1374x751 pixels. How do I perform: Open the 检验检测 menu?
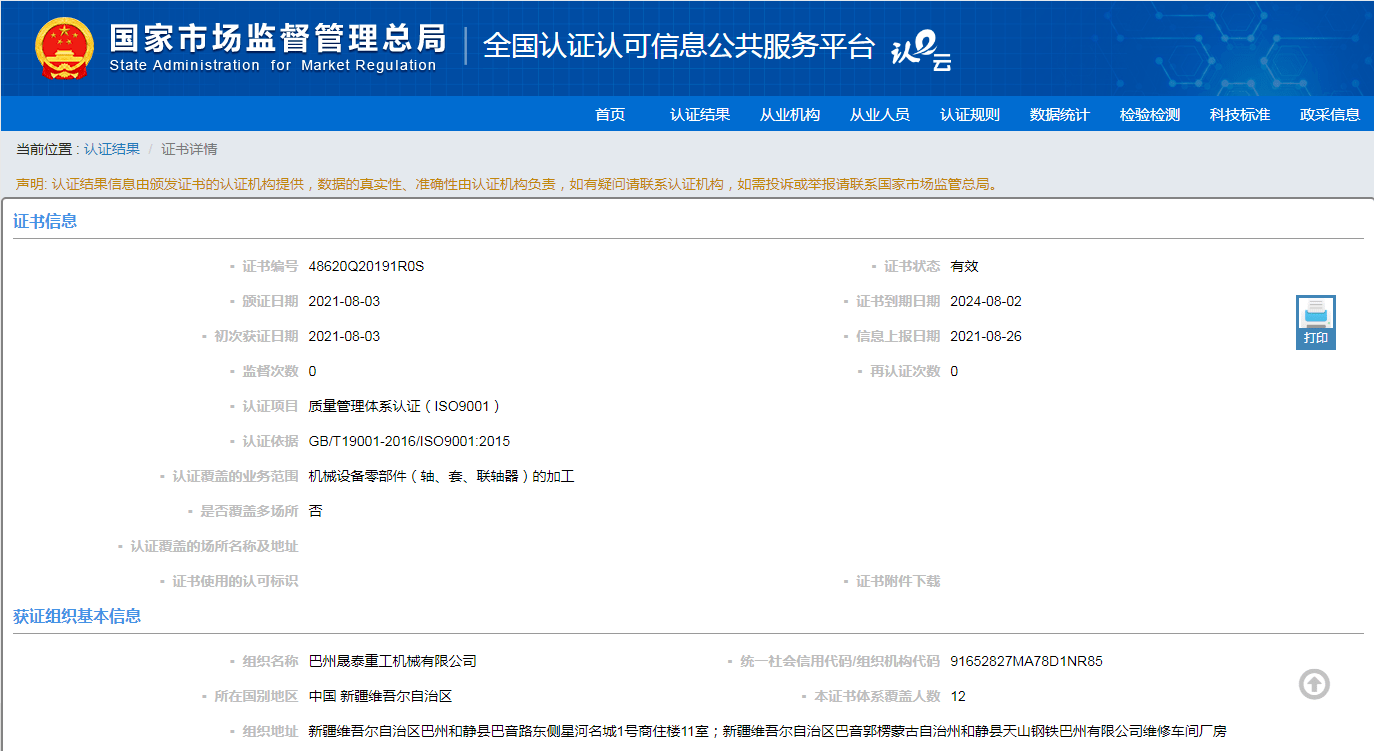[1150, 114]
